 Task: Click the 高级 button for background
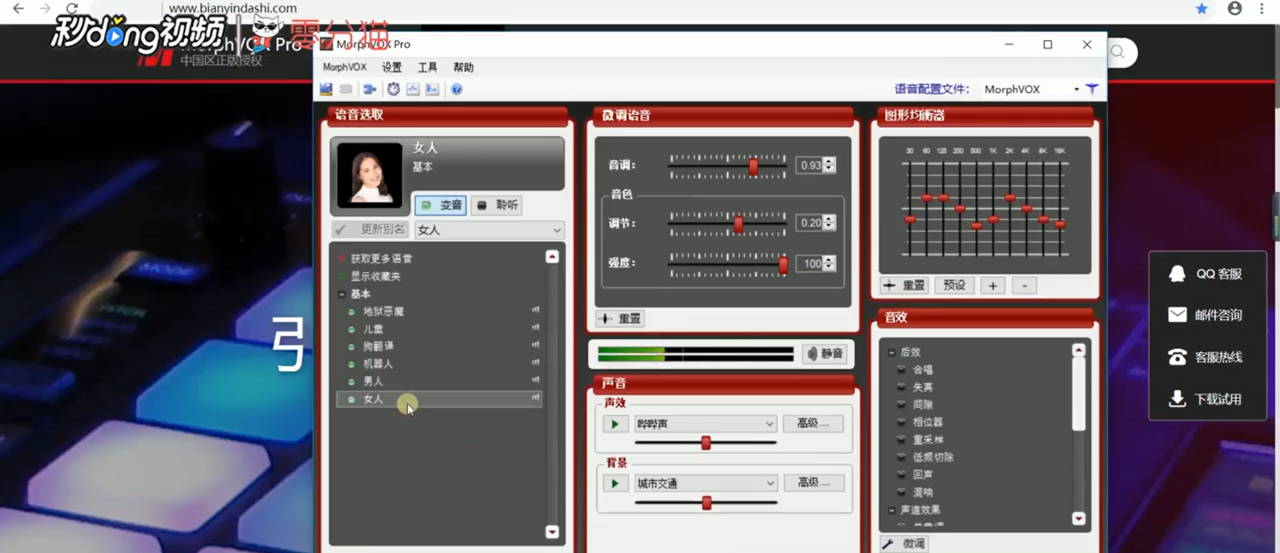pyautogui.click(x=813, y=483)
